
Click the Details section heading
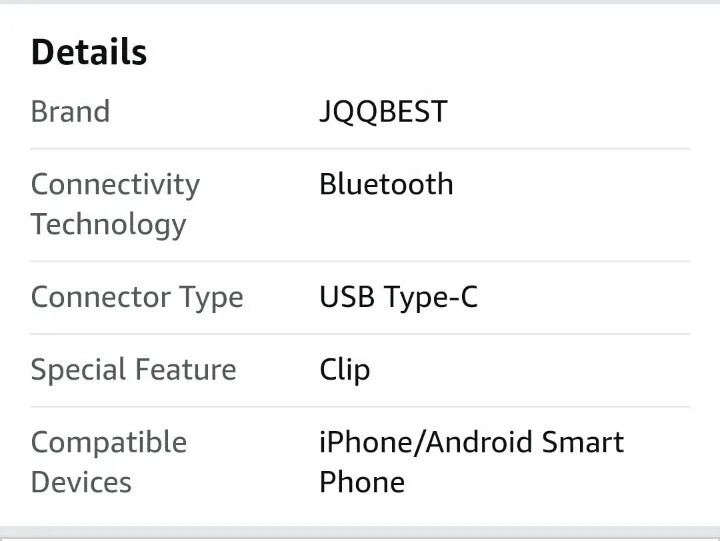(x=89, y=52)
